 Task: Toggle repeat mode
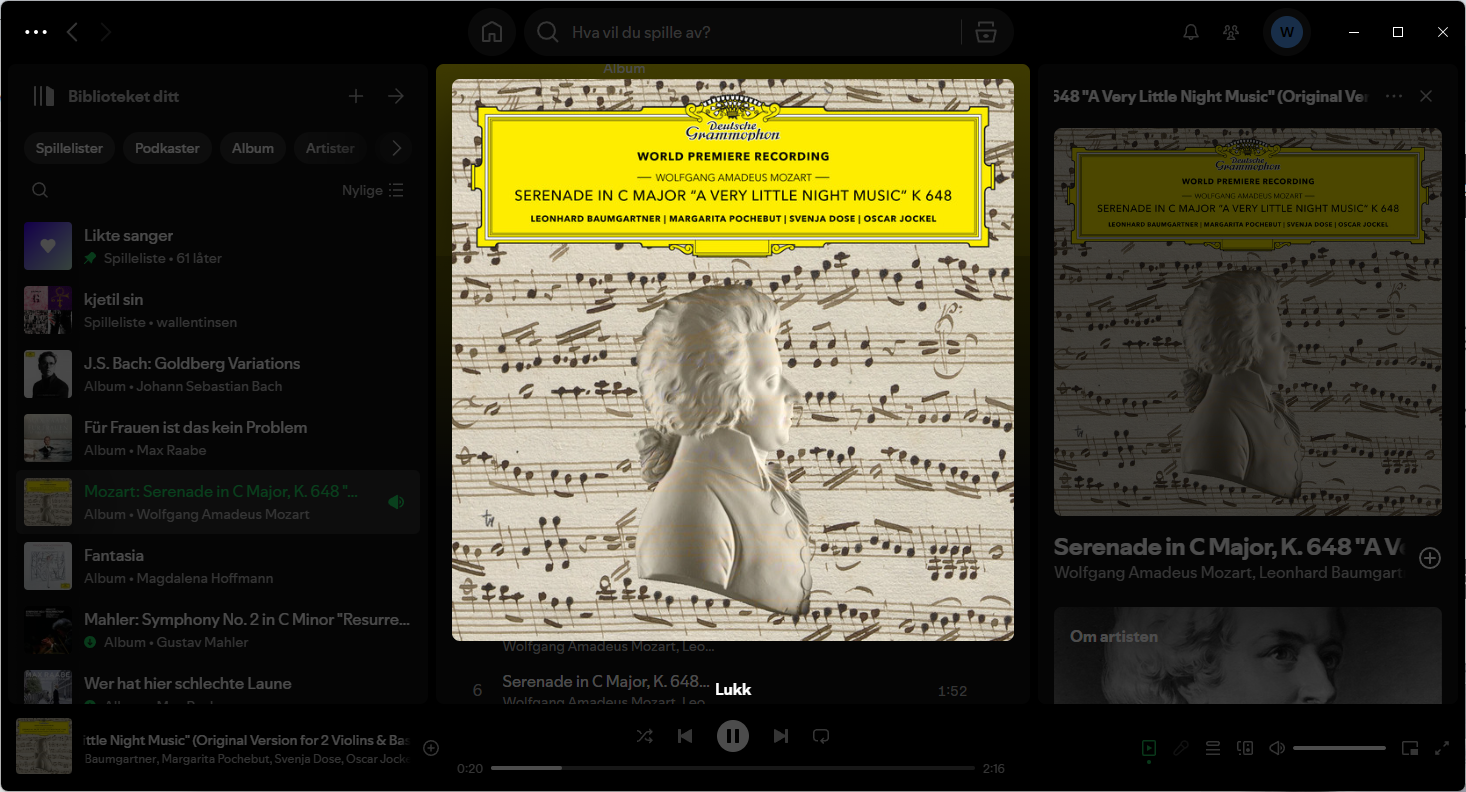coord(821,736)
